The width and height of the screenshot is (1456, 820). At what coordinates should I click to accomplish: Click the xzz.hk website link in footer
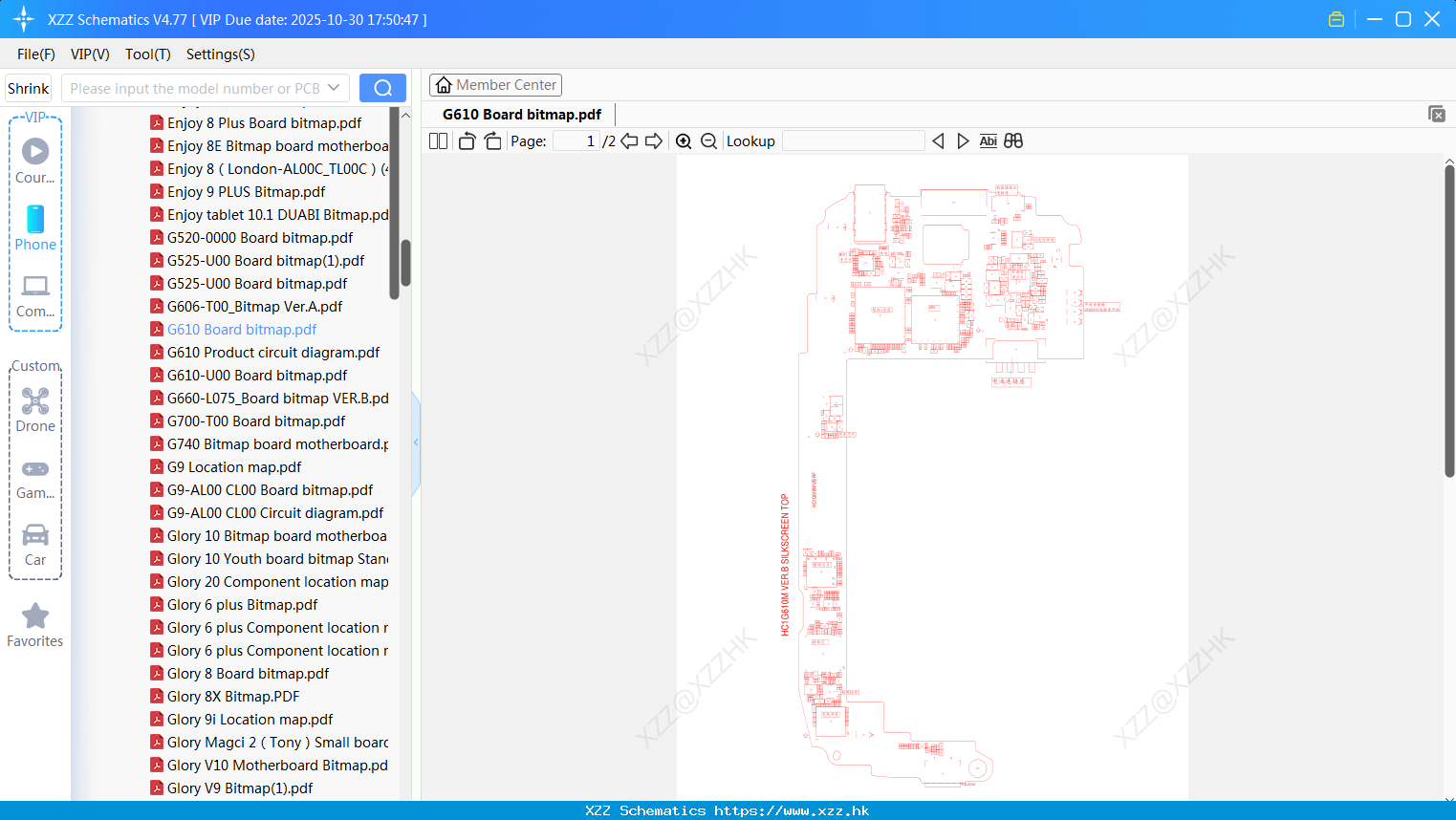click(792, 810)
